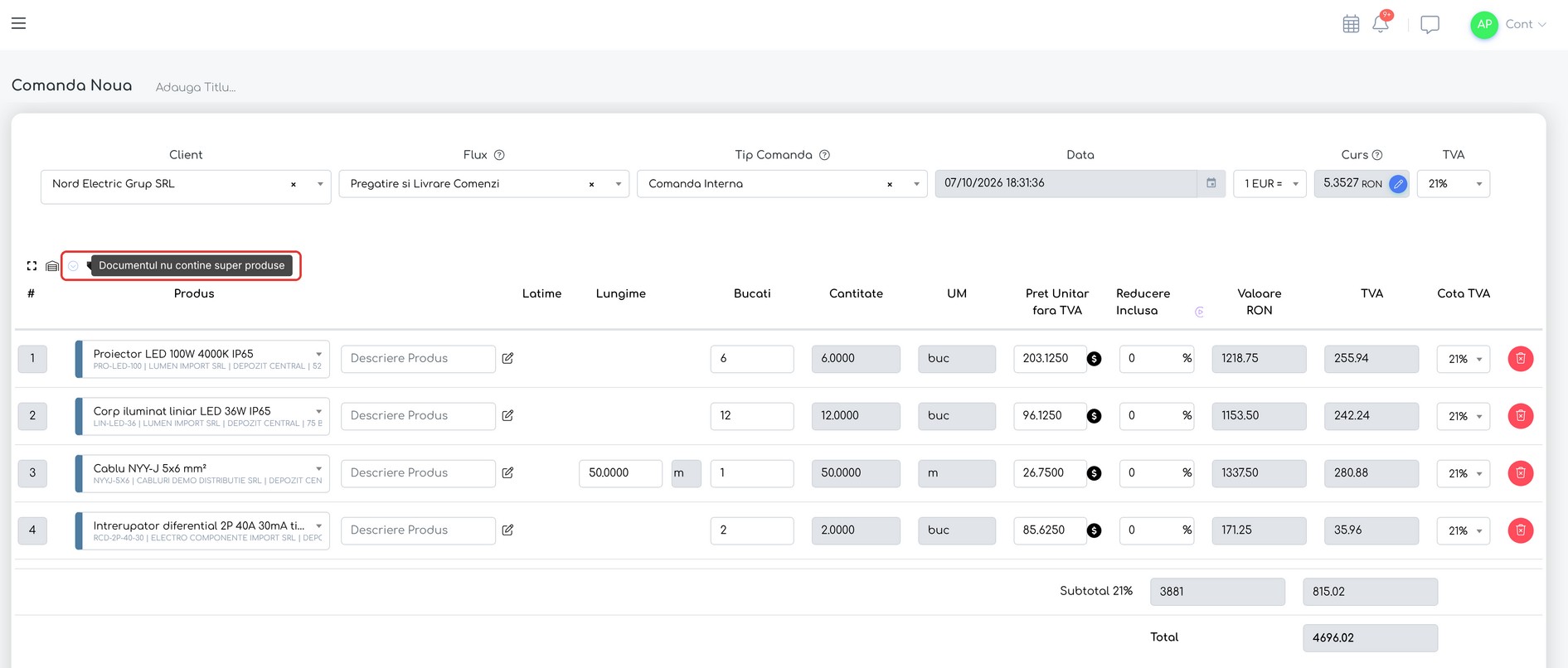Open the date picker calendar icon
1568x668 pixels.
tap(1211, 183)
